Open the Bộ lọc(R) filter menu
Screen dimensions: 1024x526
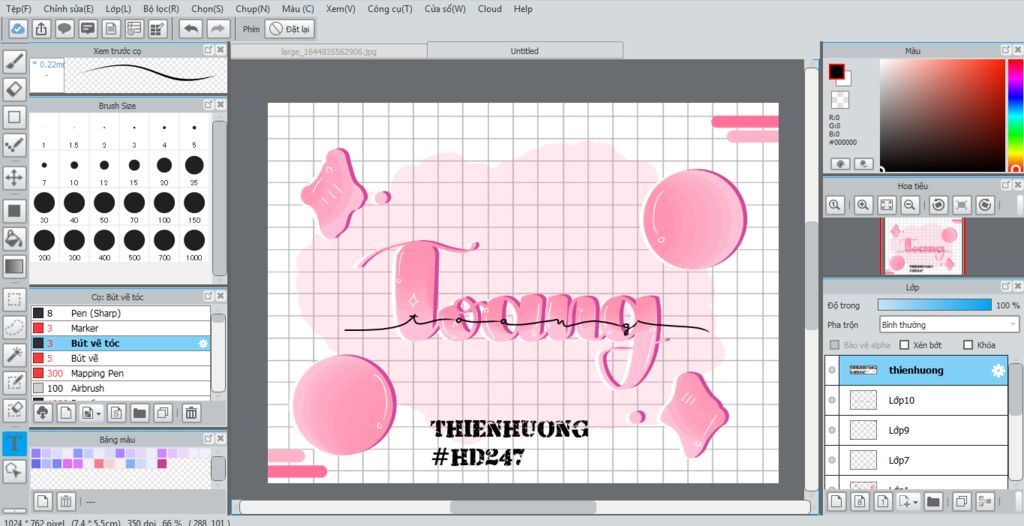click(161, 9)
